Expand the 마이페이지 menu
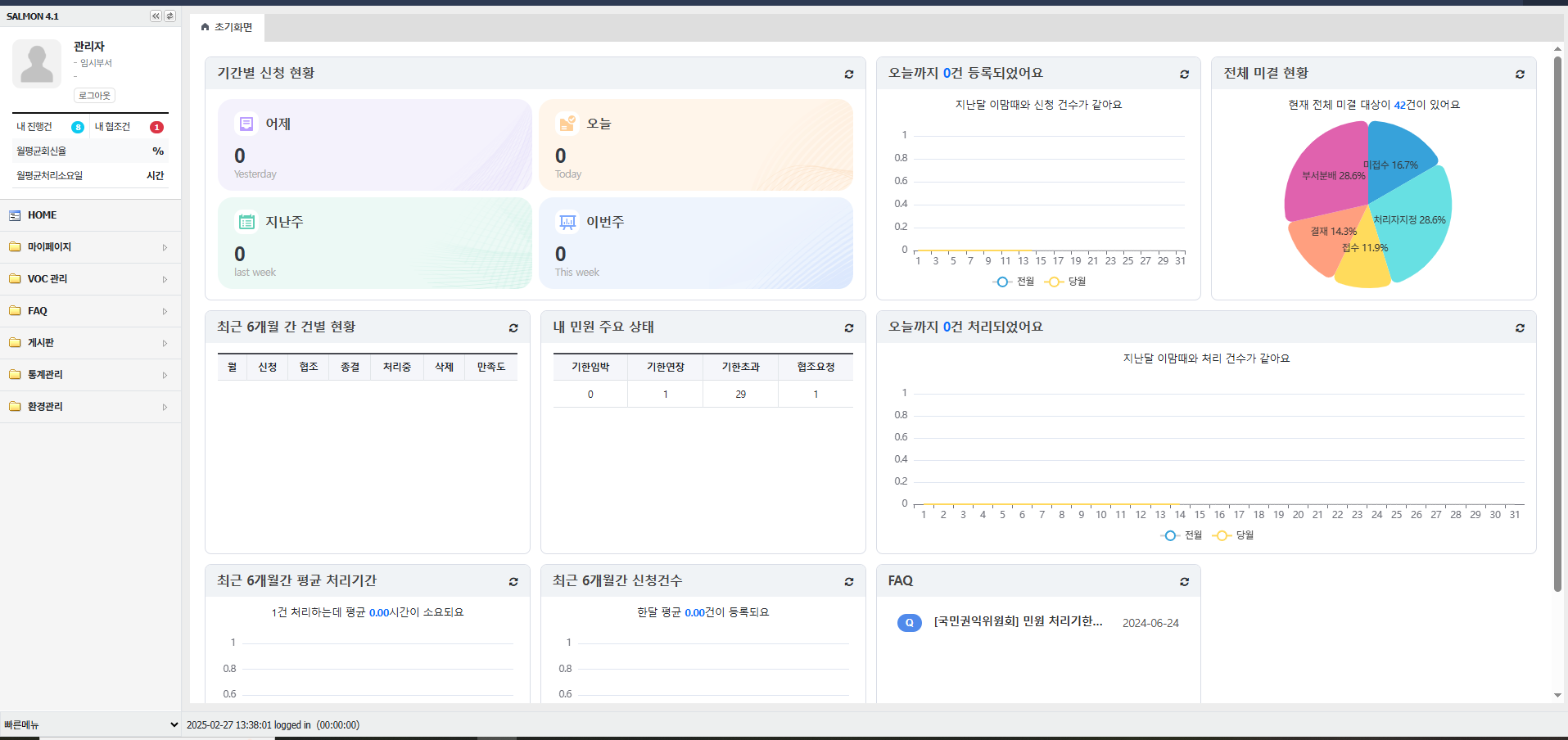This screenshot has height=740, width=1568. point(90,247)
